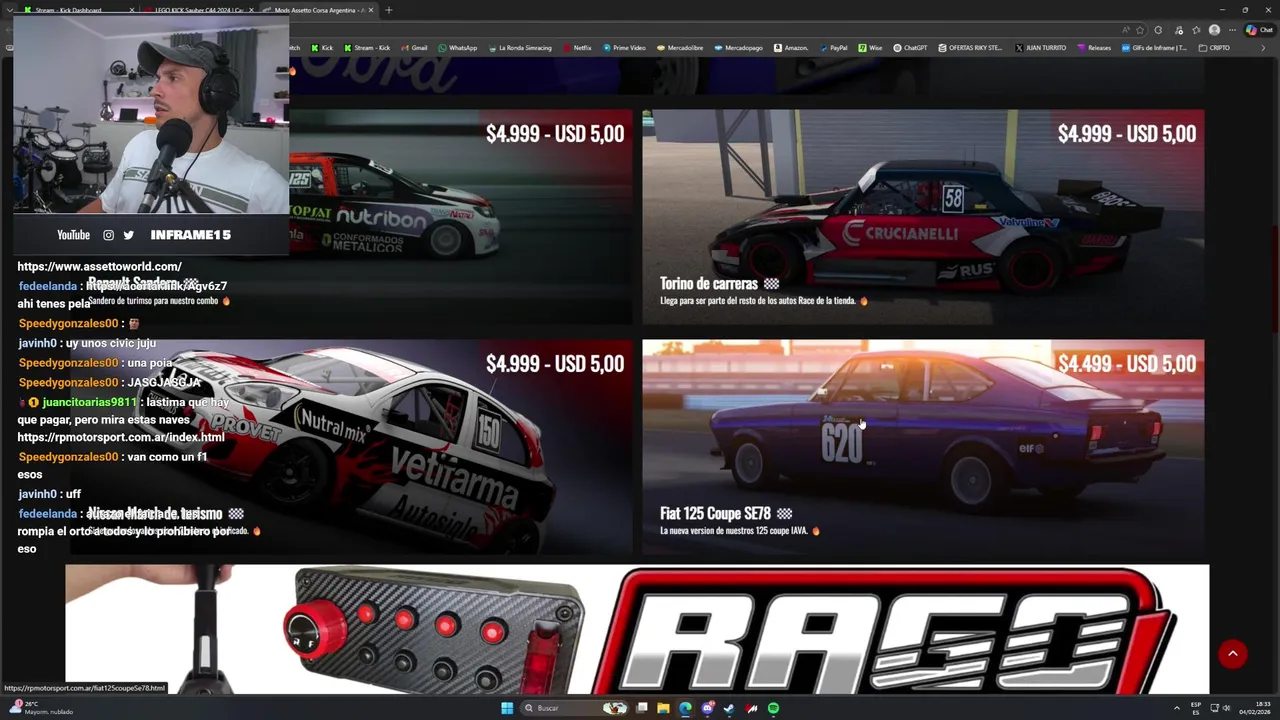
Task: Open the Releases bookmark
Action: 1094,48
